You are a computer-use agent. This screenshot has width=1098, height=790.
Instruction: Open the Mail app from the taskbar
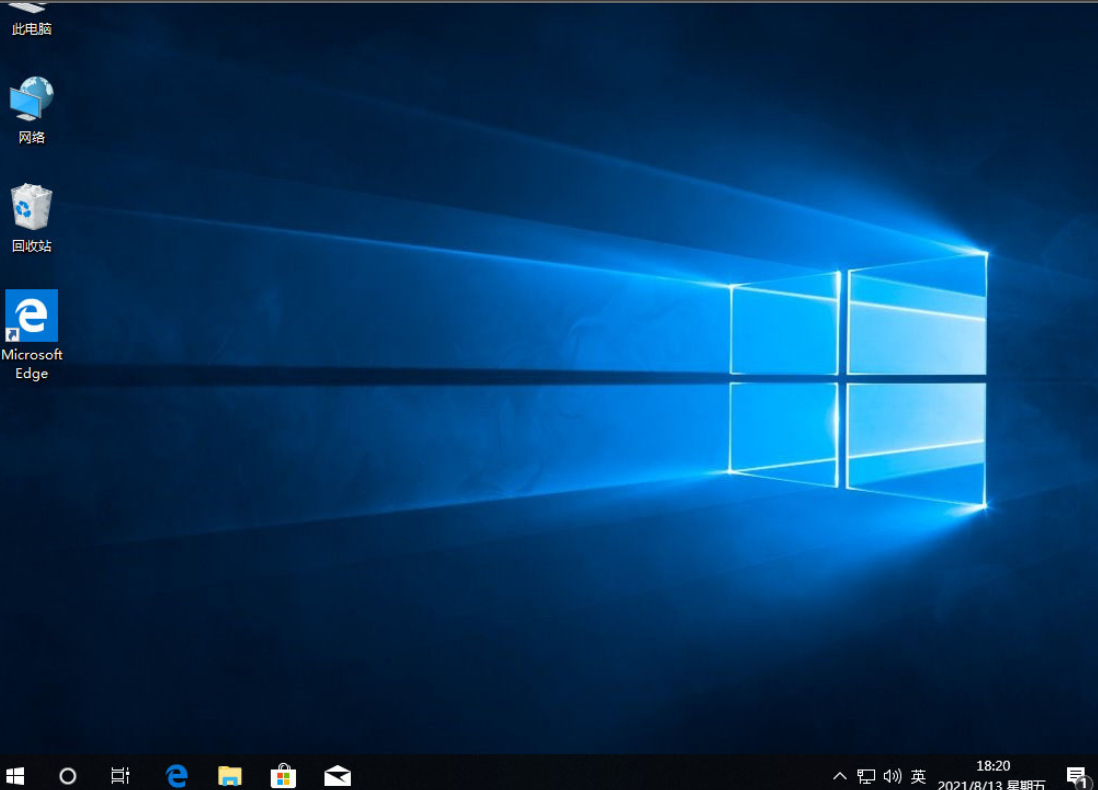tap(338, 775)
